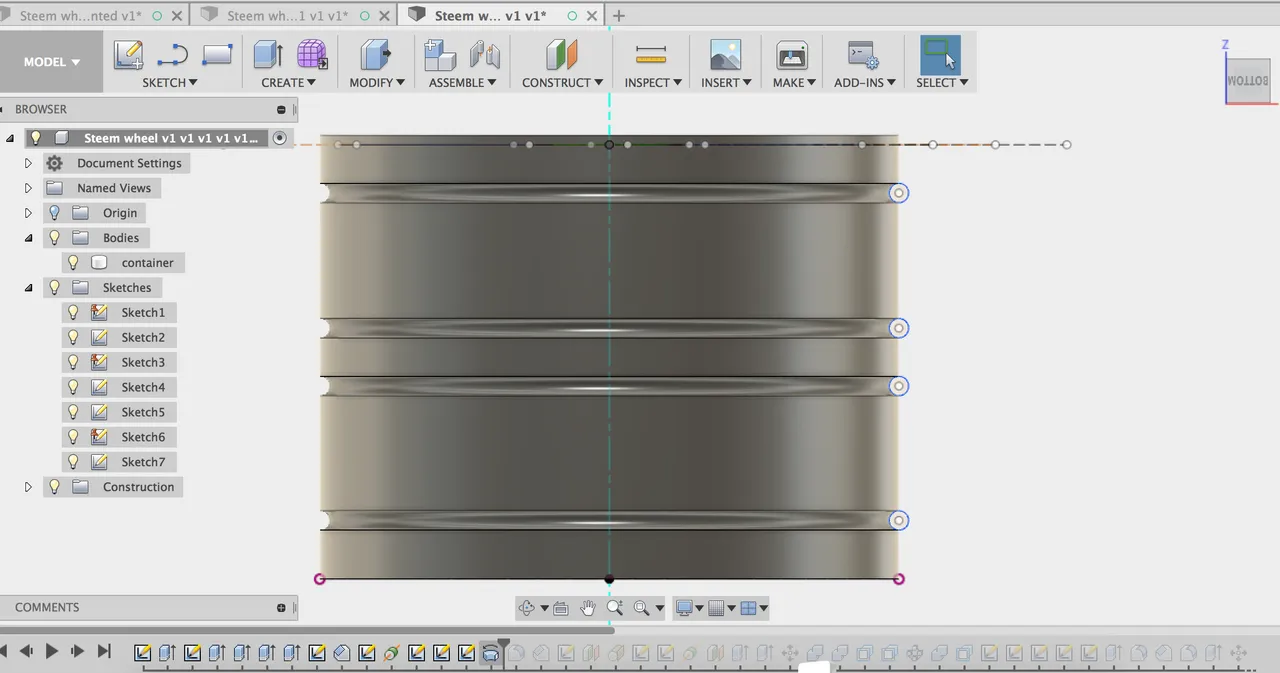
Task: Step forward one feature in timeline
Action: pyautogui.click(x=78, y=652)
